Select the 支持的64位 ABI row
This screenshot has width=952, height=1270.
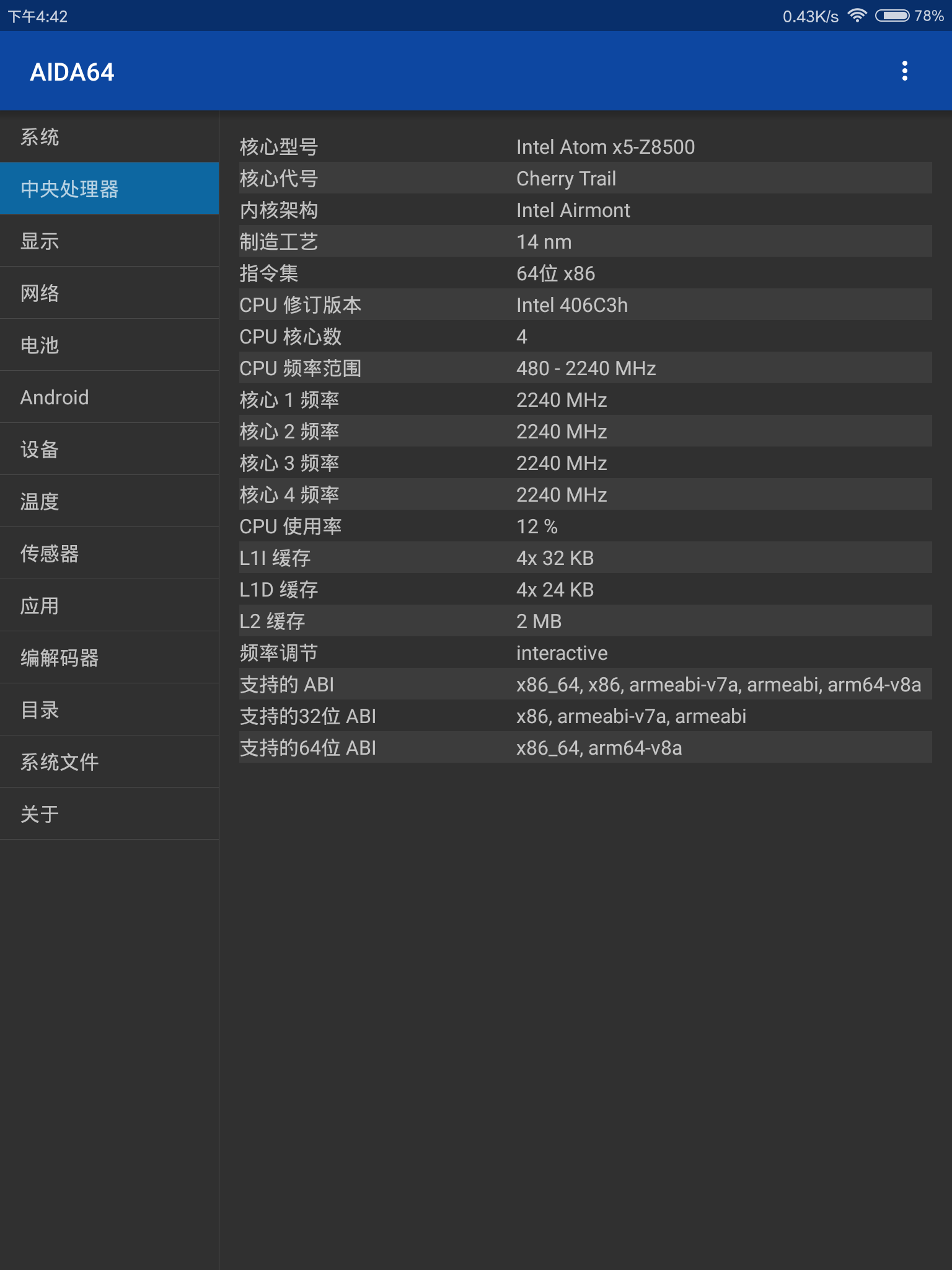click(585, 747)
